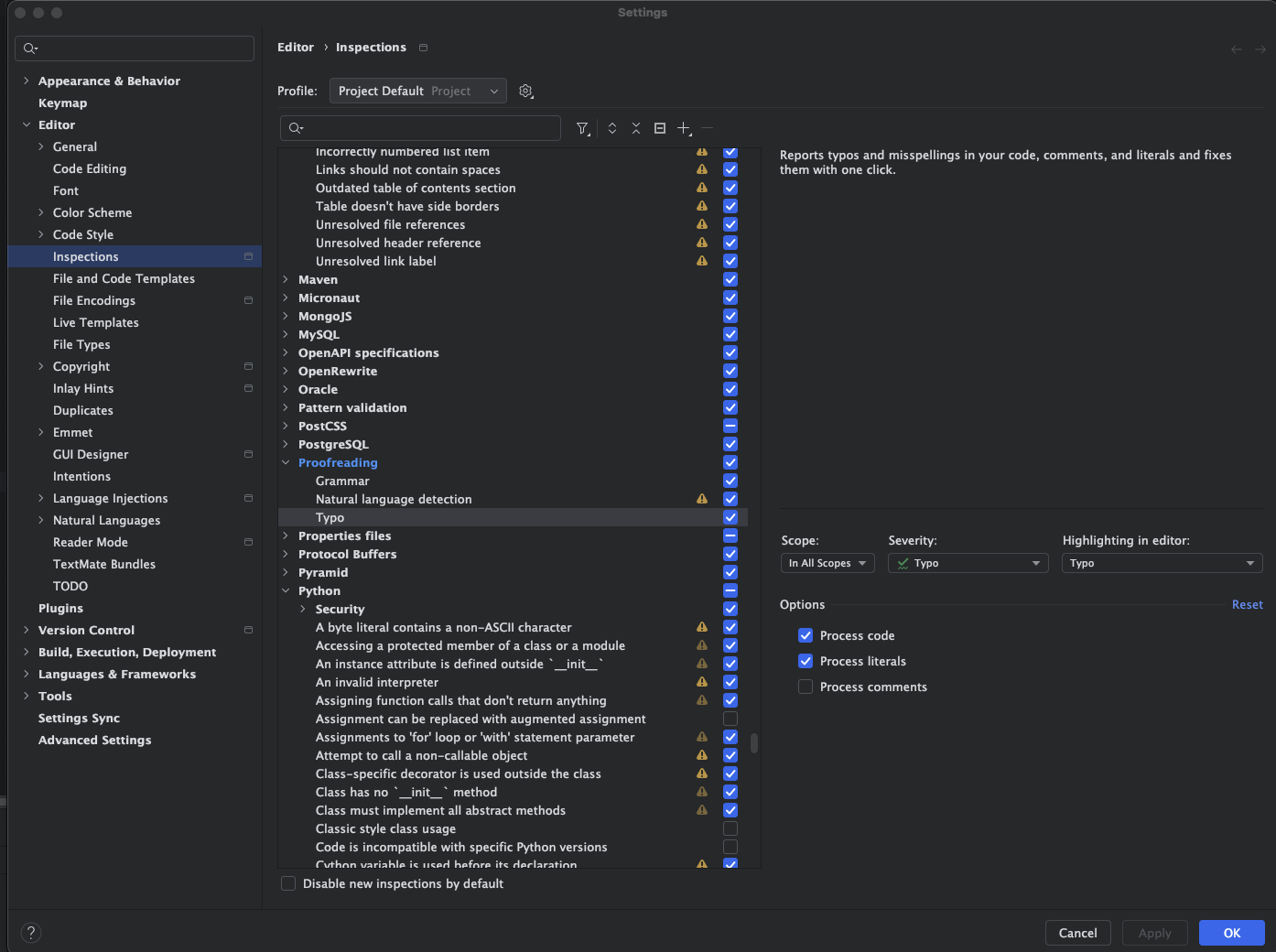Screen dimensions: 1276x952
Task: Enable the Process comments option
Action: [x=806, y=687]
